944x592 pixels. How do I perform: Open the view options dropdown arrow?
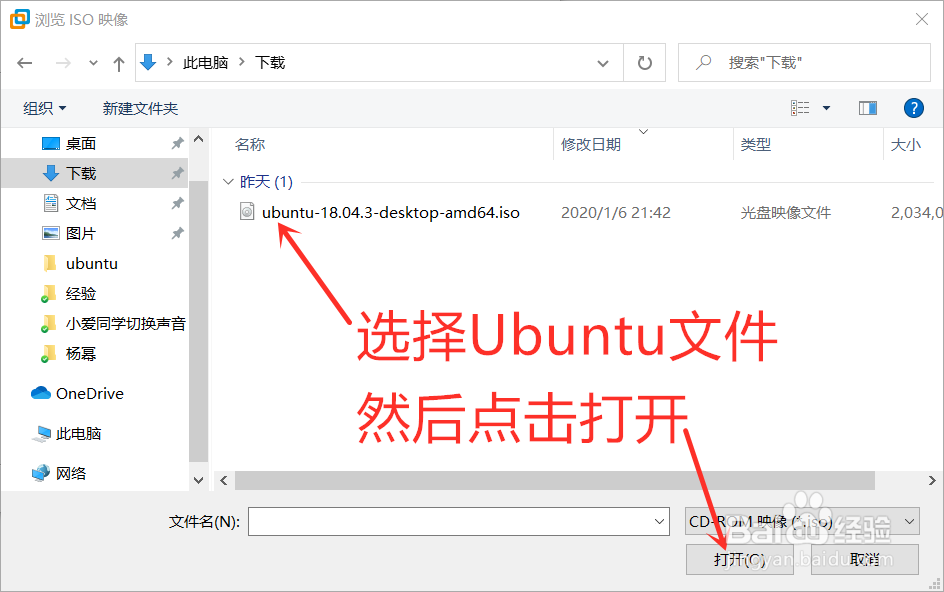point(827,108)
